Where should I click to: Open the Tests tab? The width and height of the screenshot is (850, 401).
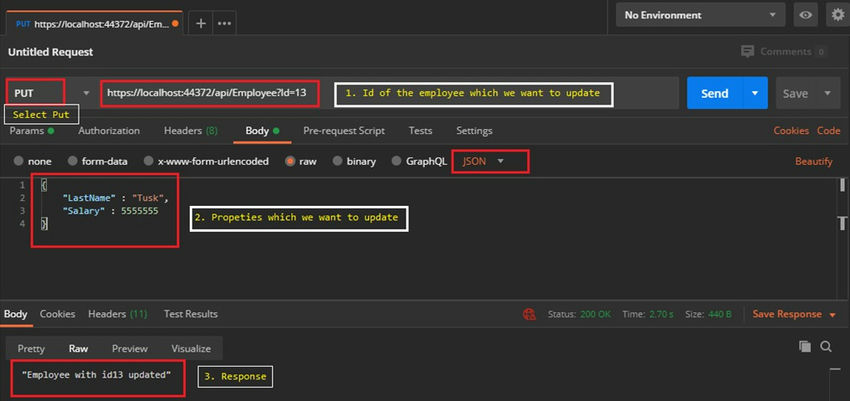point(420,131)
